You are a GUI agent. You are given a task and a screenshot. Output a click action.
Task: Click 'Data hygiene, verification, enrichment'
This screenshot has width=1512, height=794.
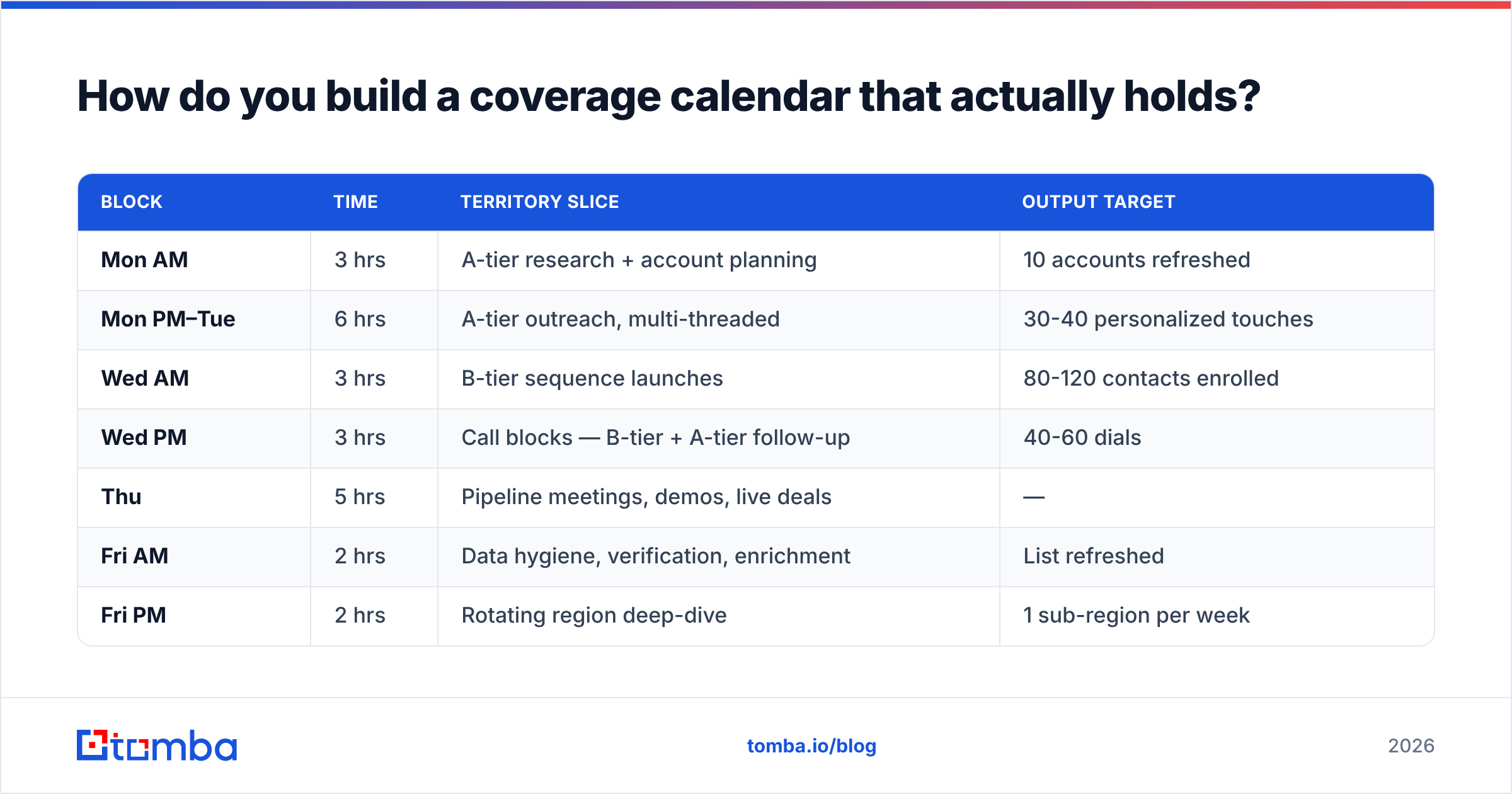(x=656, y=556)
